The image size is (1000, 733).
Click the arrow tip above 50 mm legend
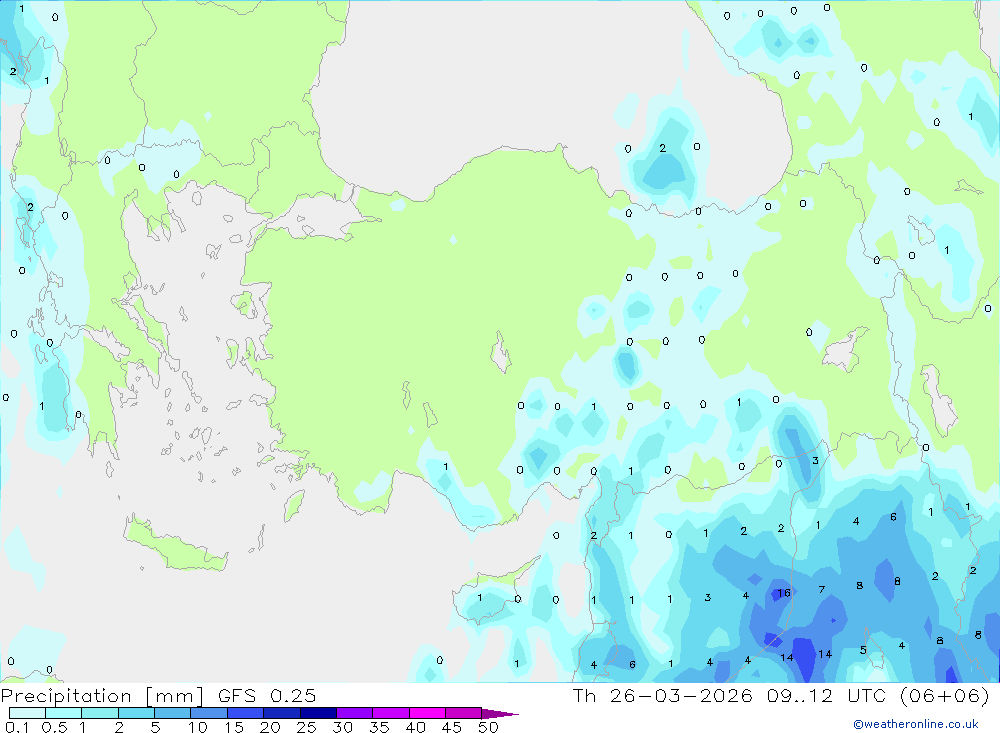coord(500,714)
